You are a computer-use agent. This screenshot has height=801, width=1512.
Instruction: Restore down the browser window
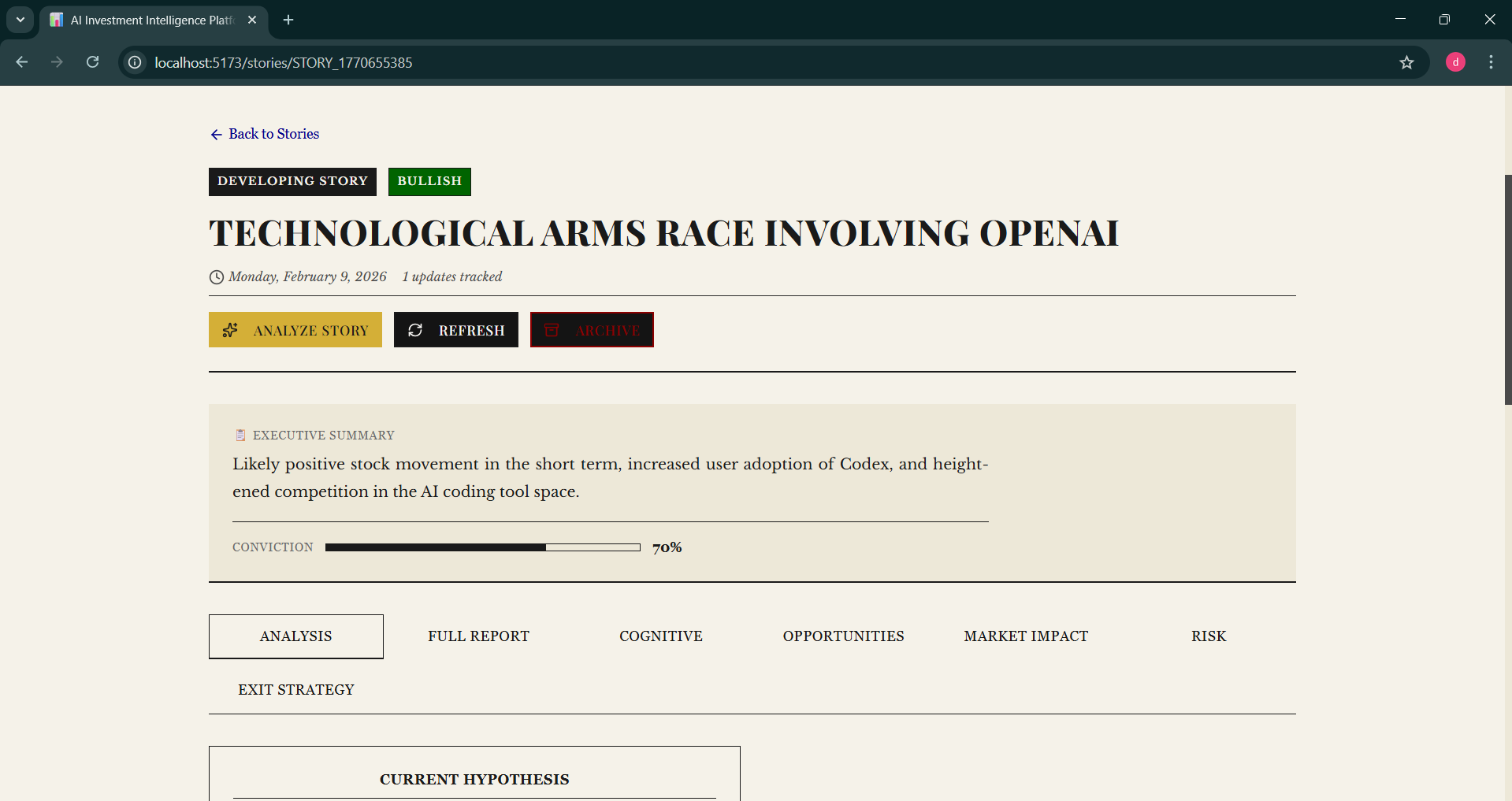pos(1444,20)
